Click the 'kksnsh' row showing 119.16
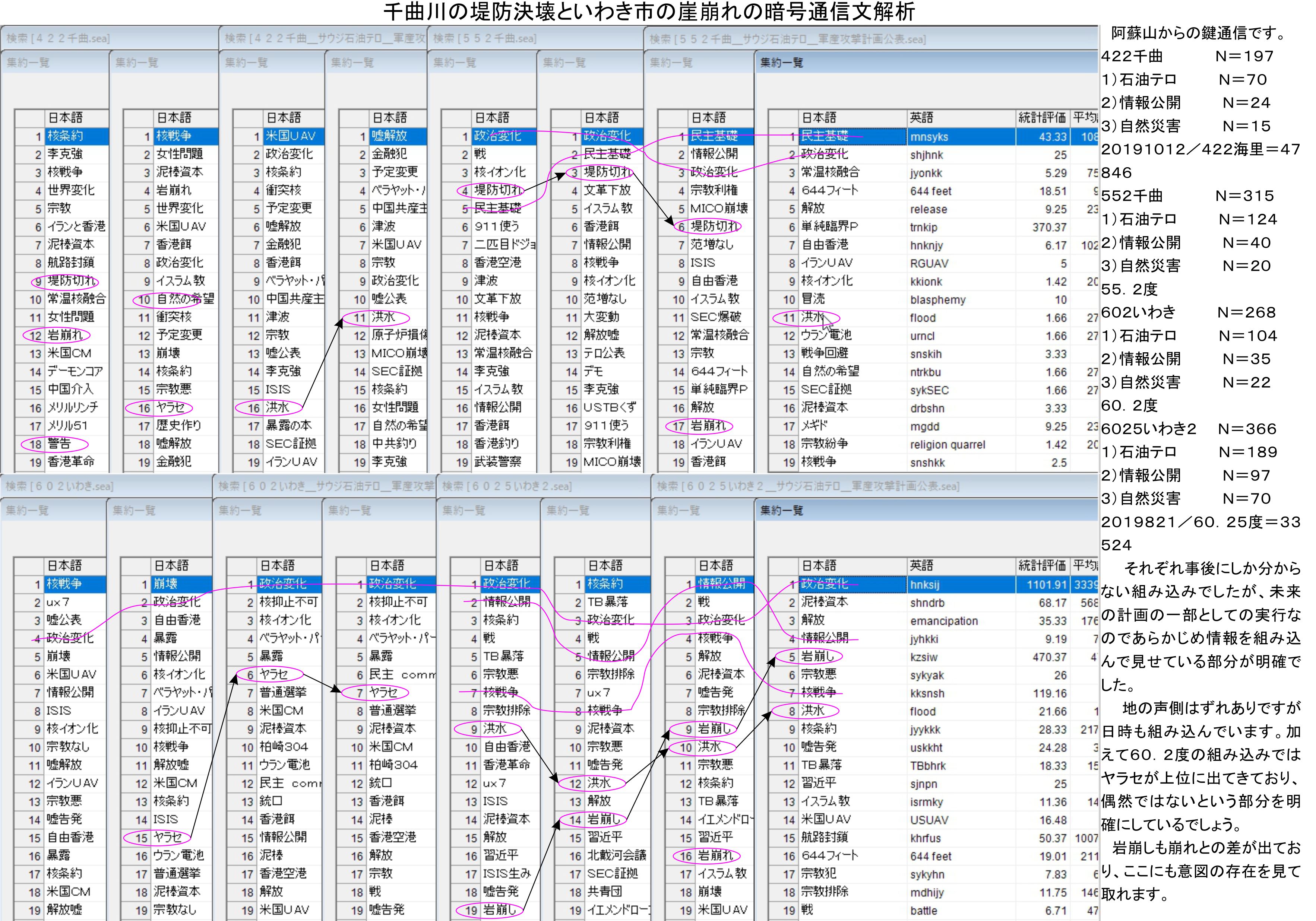 tap(927, 693)
